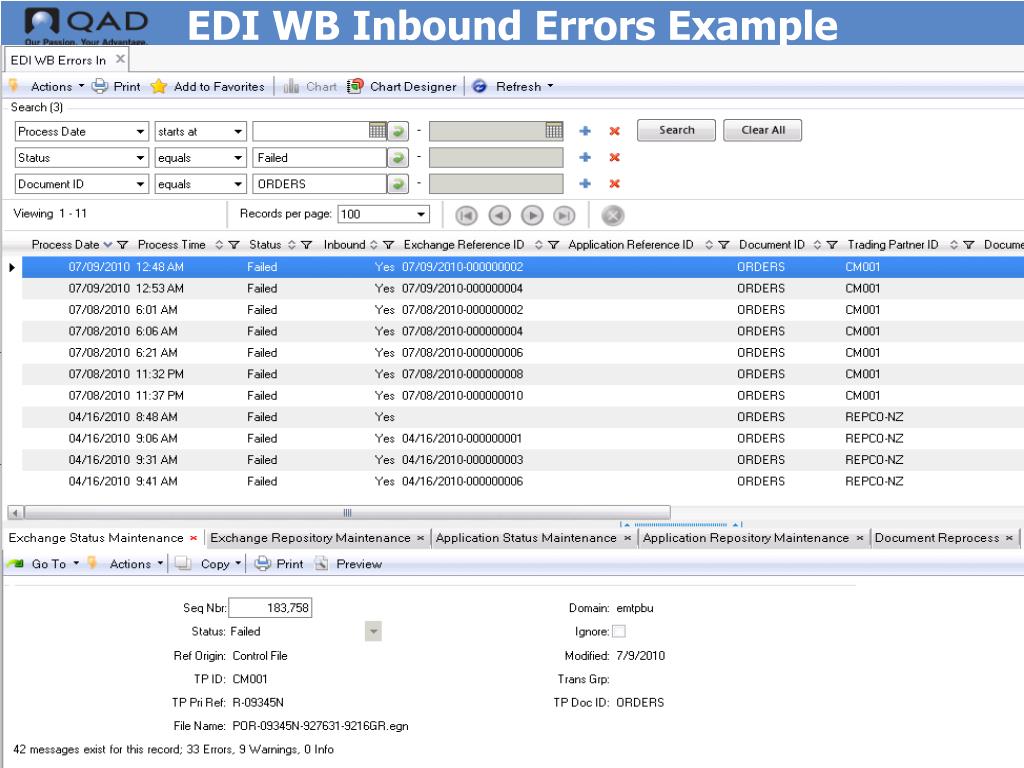Viewport: 1024px width, 768px height.
Task: Click the Clear All button
Action: coord(763,130)
